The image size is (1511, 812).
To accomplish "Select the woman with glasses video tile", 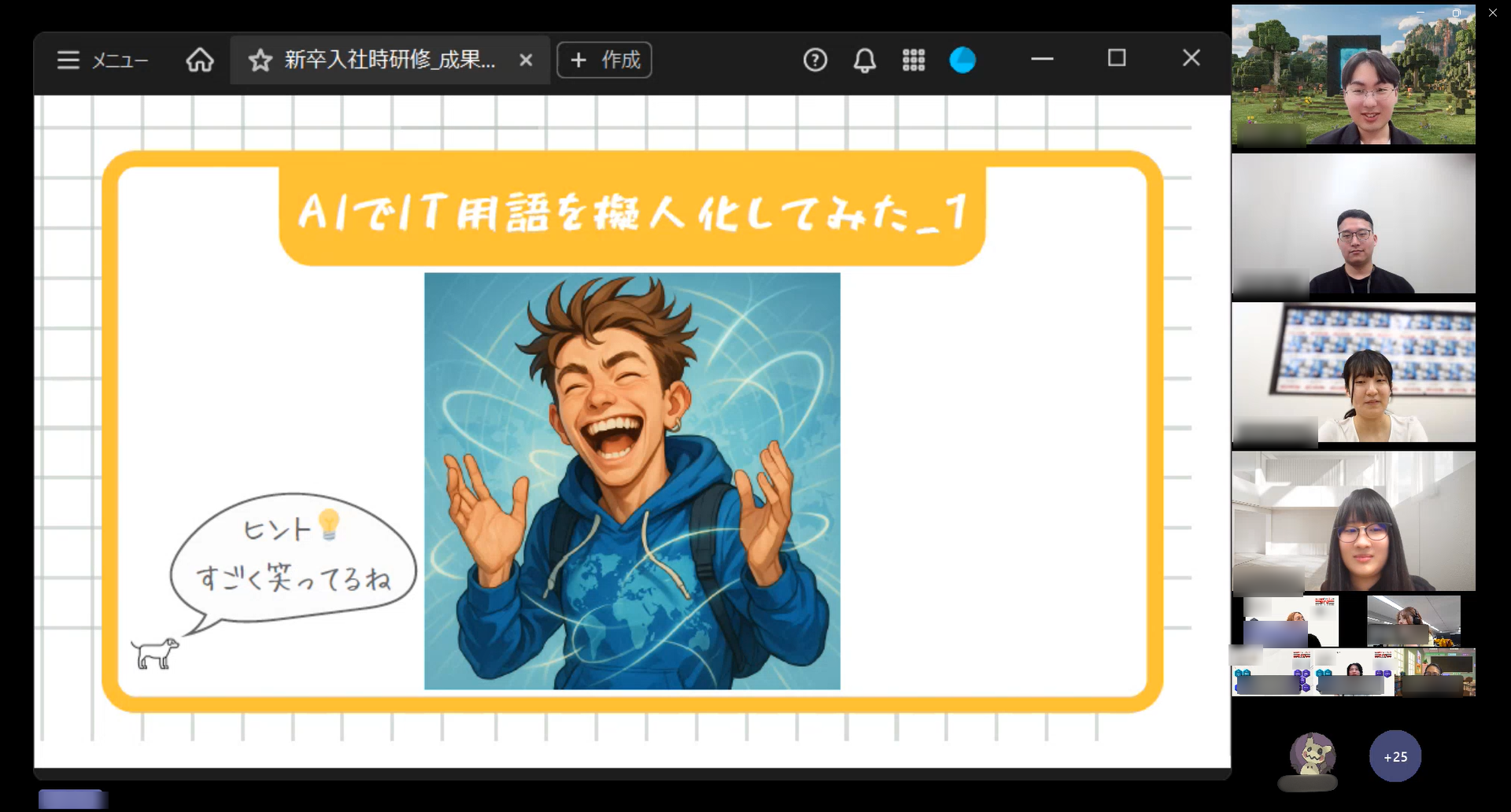I will point(1354,521).
